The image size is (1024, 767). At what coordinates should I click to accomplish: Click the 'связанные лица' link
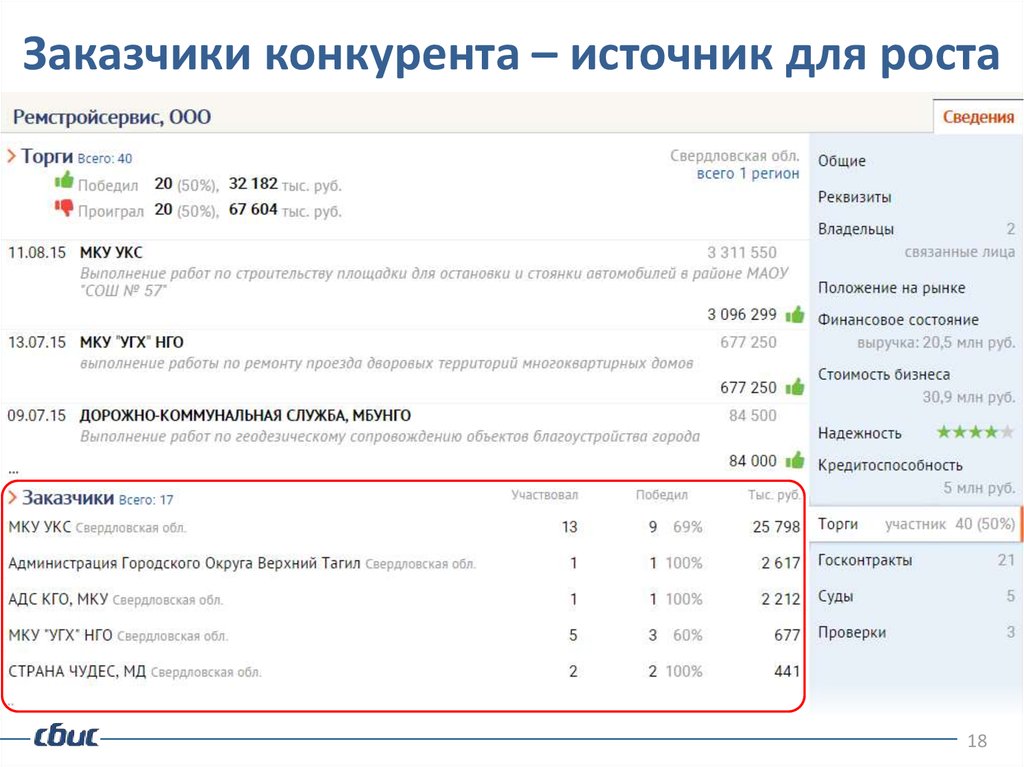coord(959,252)
